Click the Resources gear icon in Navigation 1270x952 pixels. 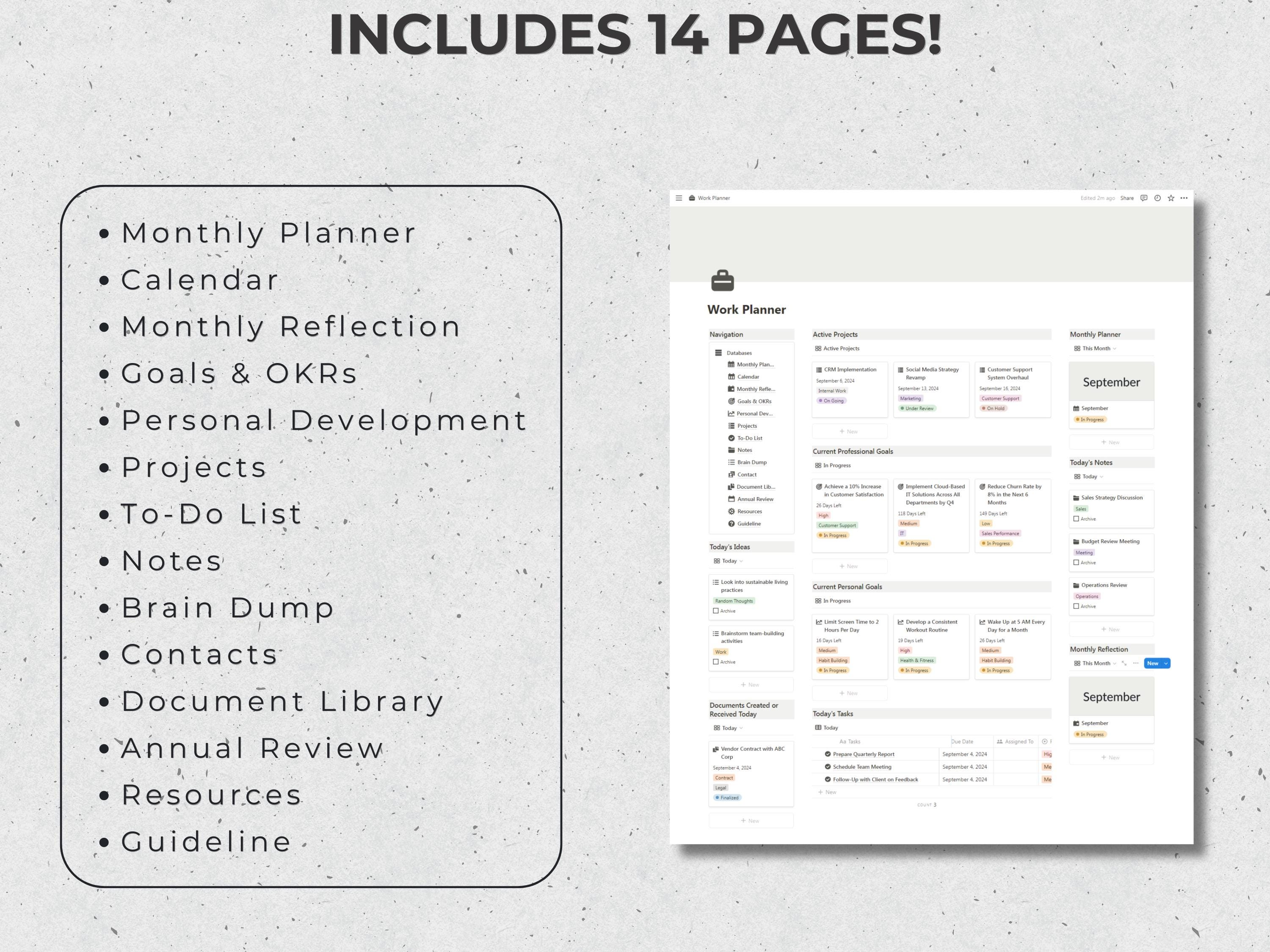point(732,511)
